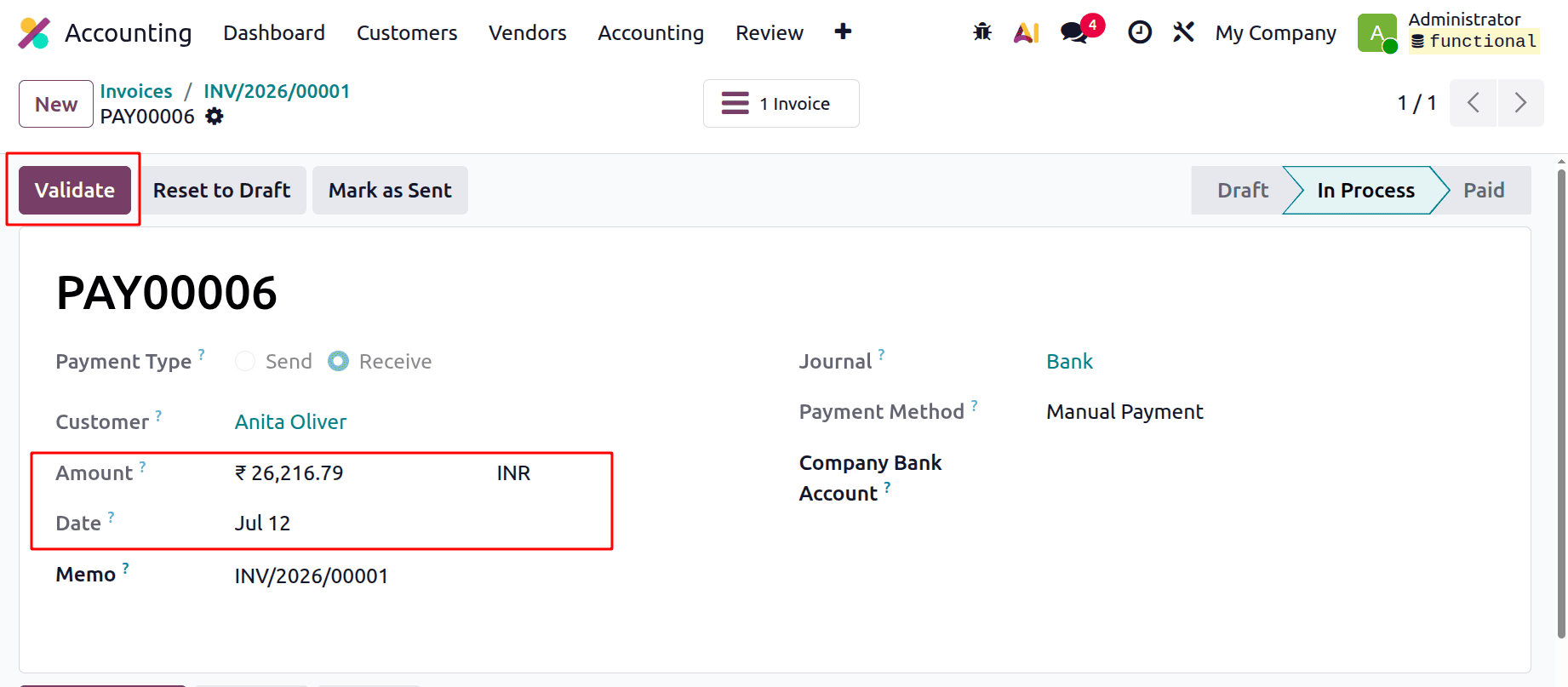
Task: Open the Vendors menu
Action: (528, 32)
